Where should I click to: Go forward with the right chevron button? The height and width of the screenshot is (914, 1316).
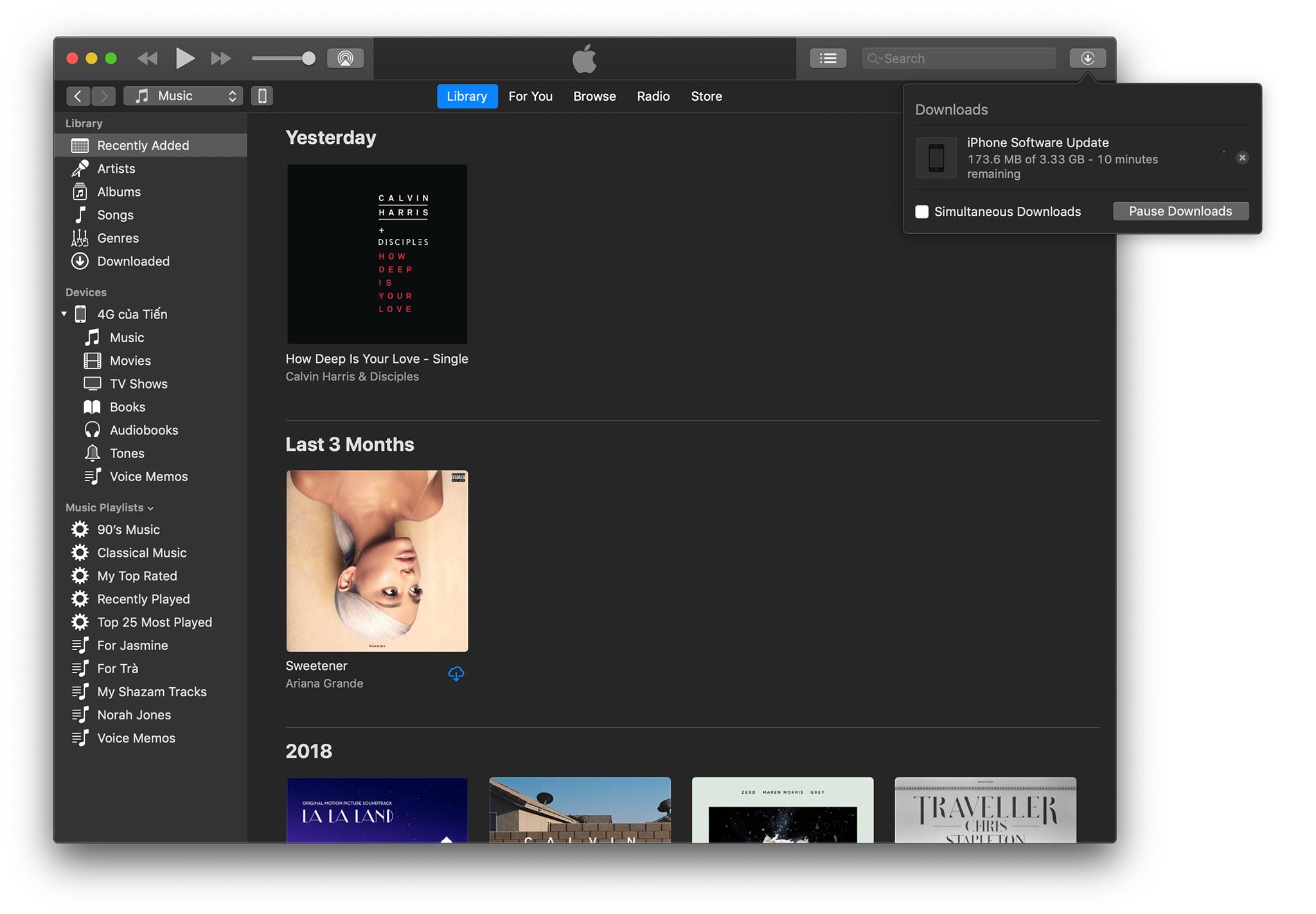(x=103, y=96)
